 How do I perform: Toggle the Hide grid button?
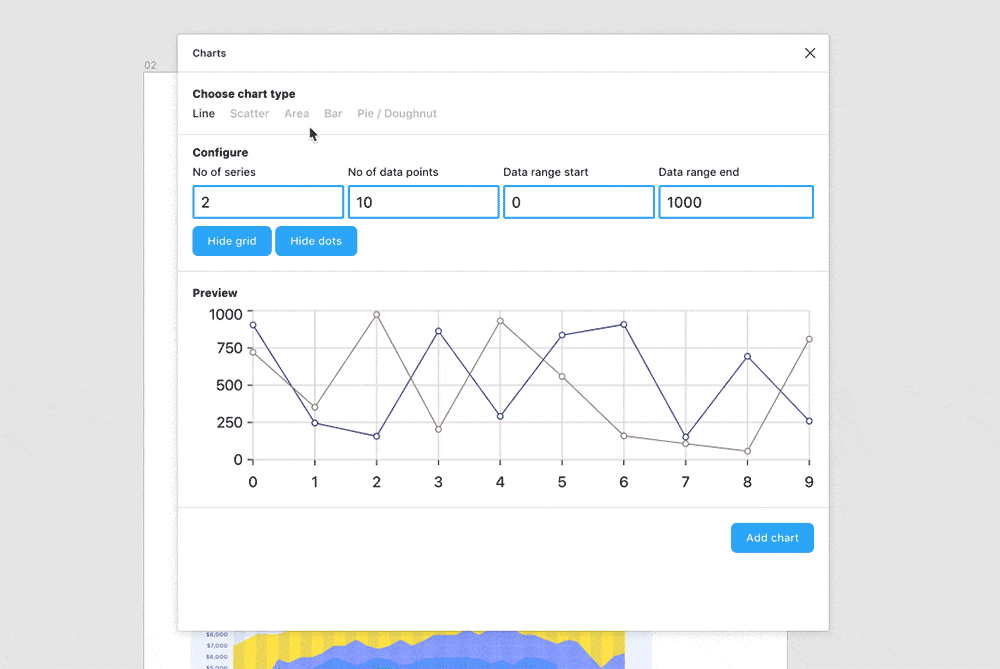pyautogui.click(x=232, y=241)
